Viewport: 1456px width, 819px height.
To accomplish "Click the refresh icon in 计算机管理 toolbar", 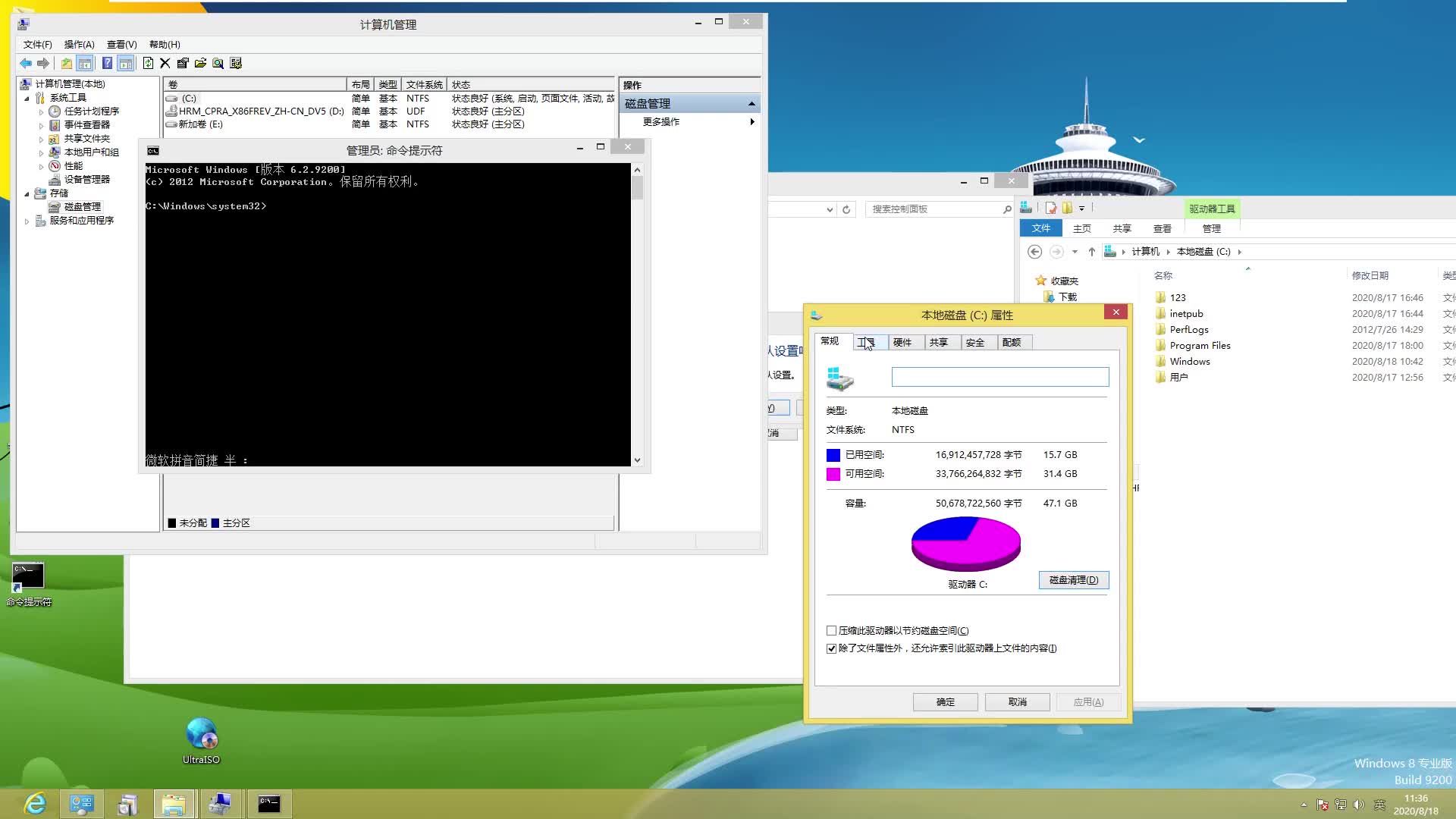I will click(147, 63).
